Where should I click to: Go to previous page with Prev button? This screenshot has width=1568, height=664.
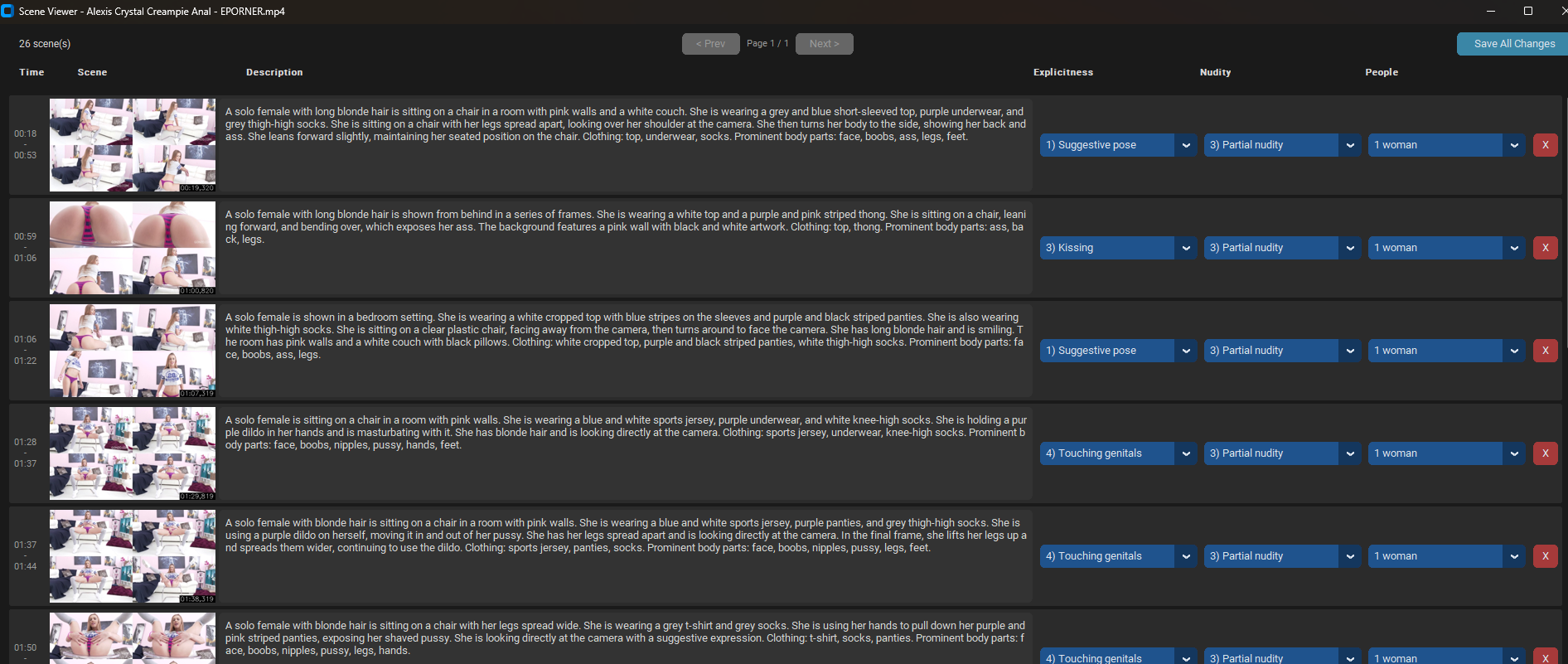click(710, 44)
